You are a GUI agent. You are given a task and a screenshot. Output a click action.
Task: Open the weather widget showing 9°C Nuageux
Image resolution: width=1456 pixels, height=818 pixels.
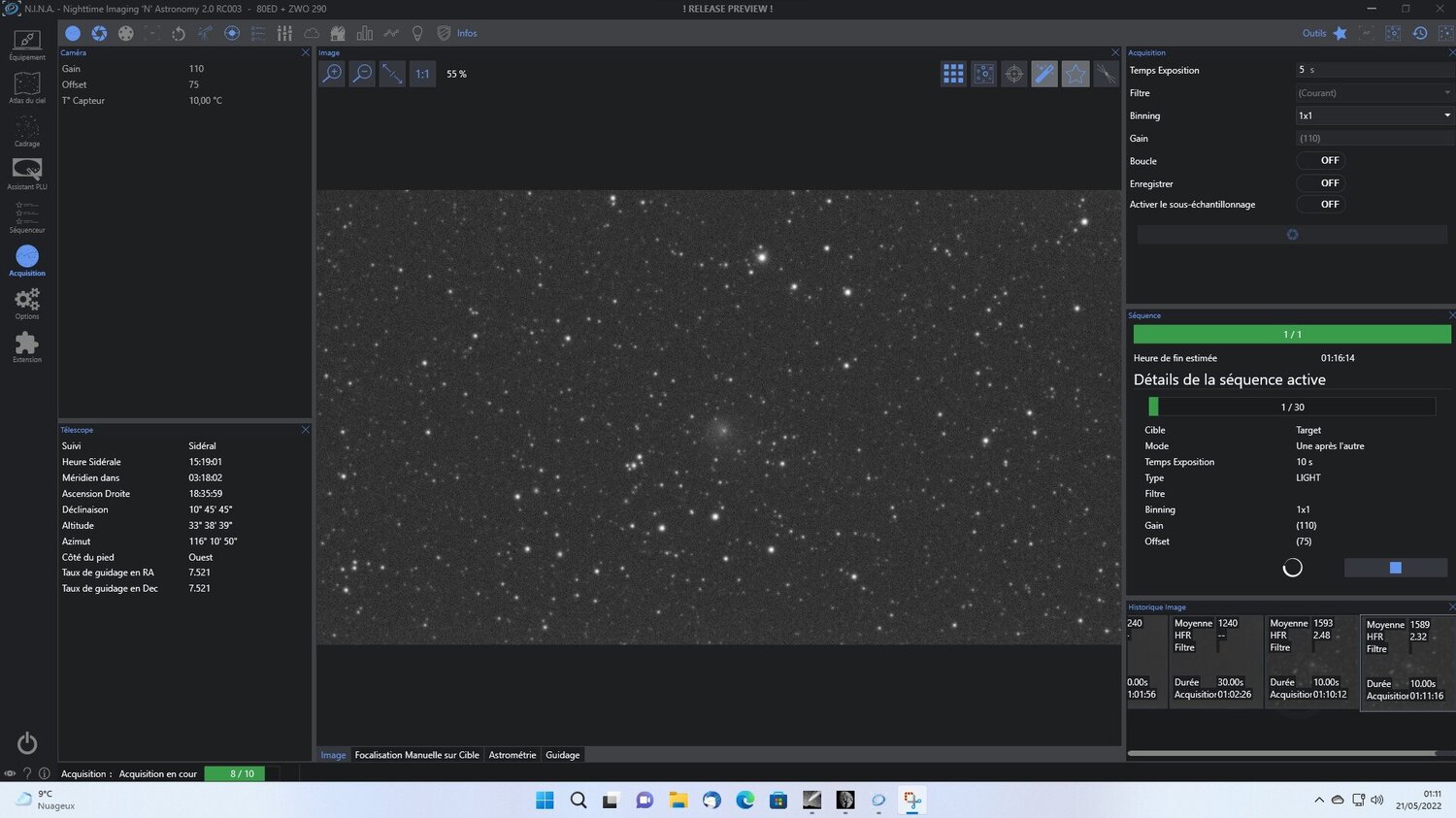pos(45,800)
